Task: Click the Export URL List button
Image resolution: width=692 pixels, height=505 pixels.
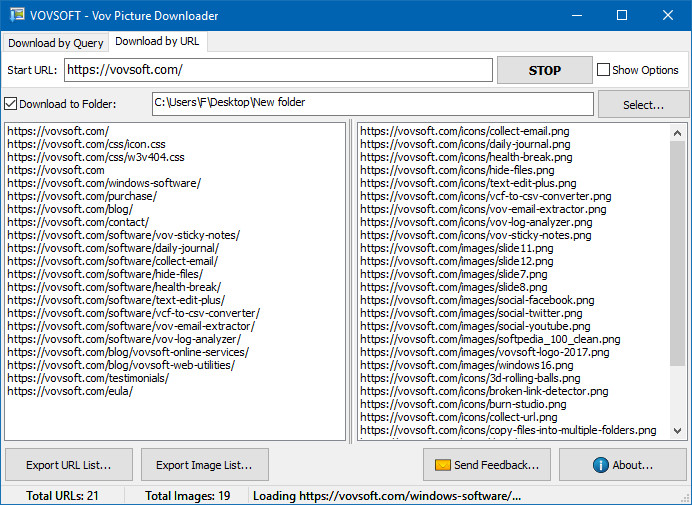Action: click(x=69, y=465)
